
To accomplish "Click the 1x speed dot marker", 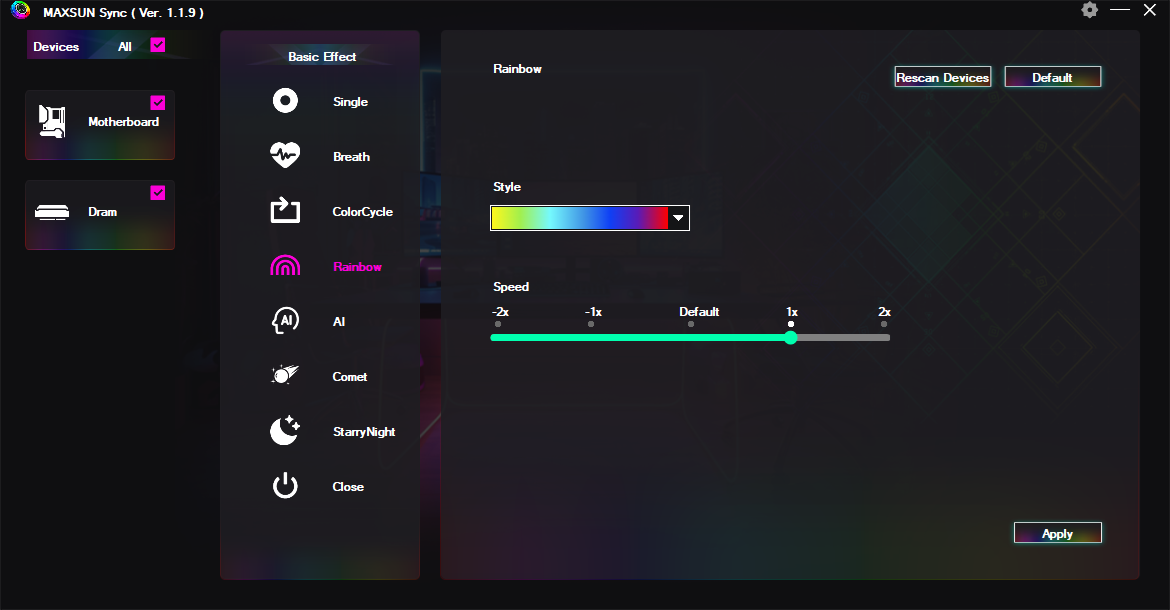I will tap(791, 324).
